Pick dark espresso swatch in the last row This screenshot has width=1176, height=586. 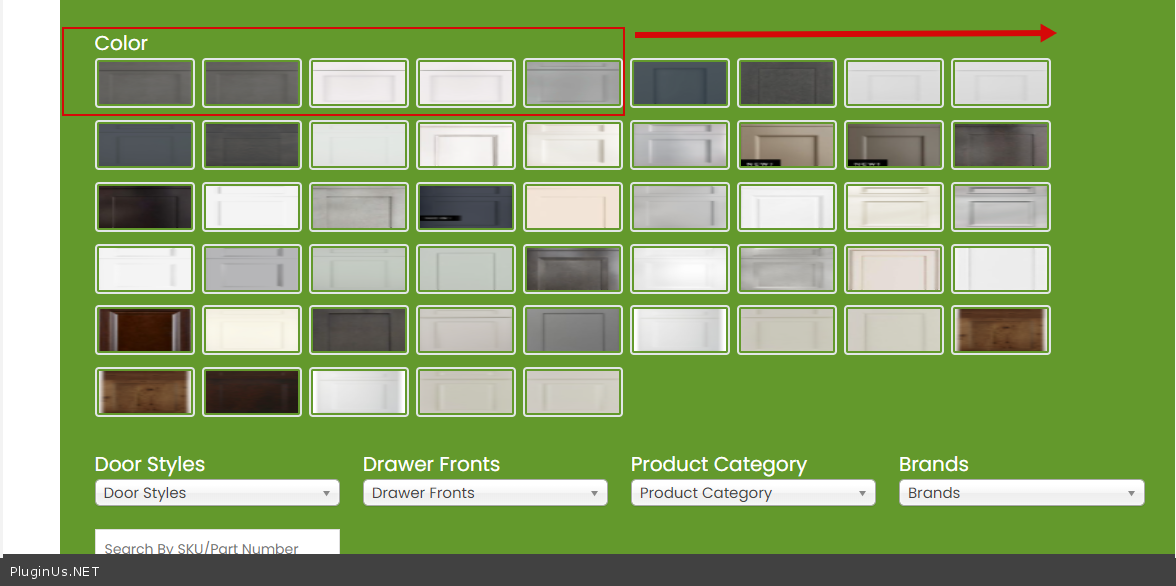click(x=252, y=392)
